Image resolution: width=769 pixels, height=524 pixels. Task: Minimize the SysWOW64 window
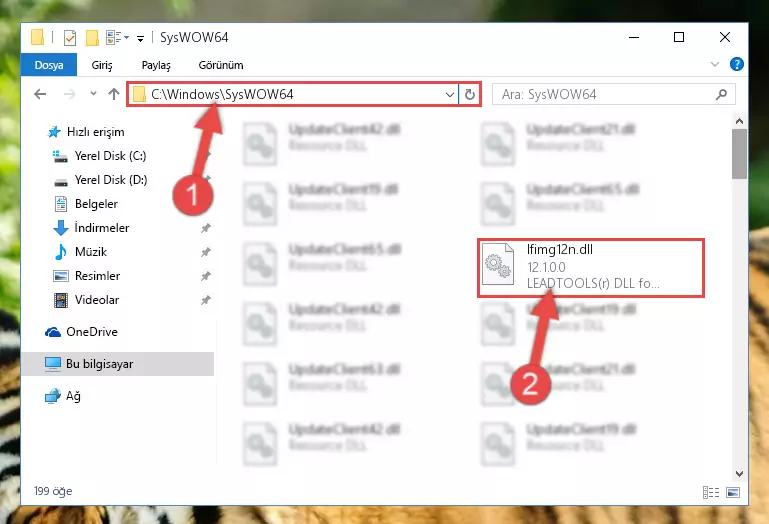click(x=634, y=37)
